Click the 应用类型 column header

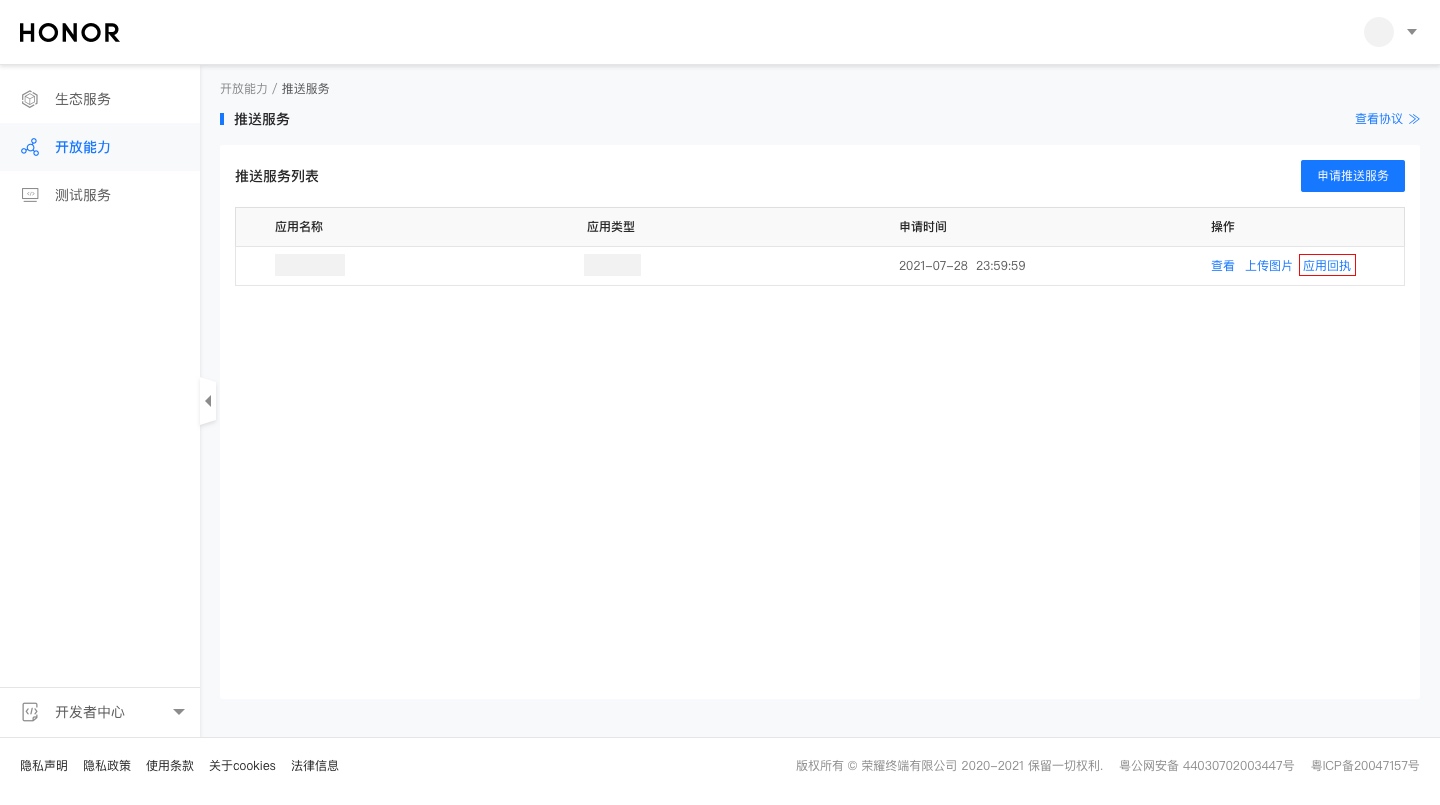(611, 227)
